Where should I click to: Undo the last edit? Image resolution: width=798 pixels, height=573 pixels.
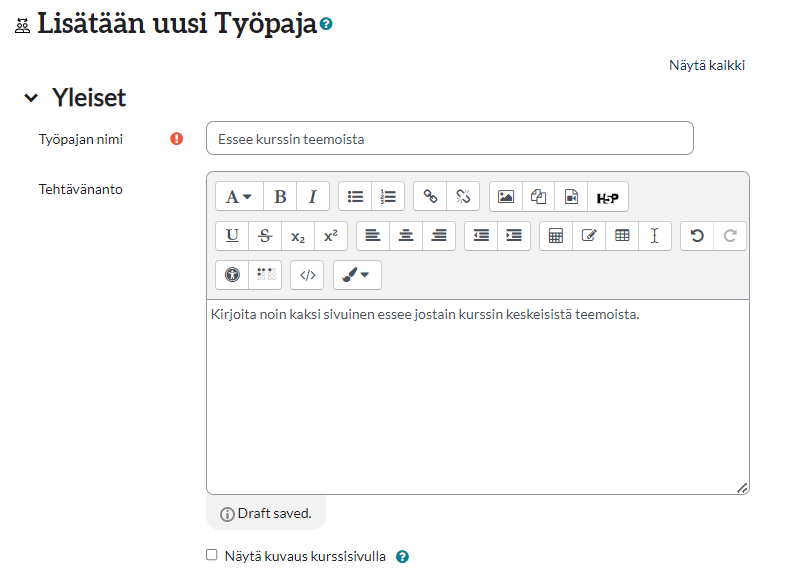tap(697, 236)
